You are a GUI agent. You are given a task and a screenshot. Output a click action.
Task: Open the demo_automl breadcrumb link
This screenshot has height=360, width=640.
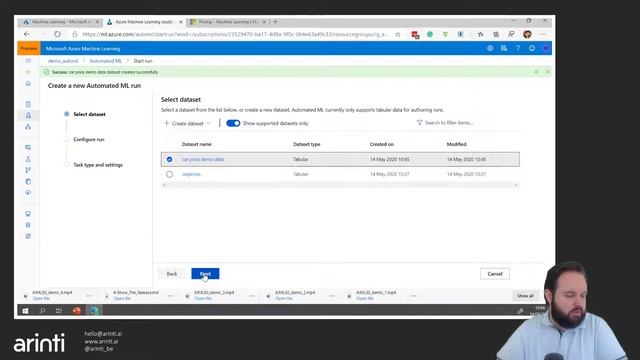click(x=63, y=61)
